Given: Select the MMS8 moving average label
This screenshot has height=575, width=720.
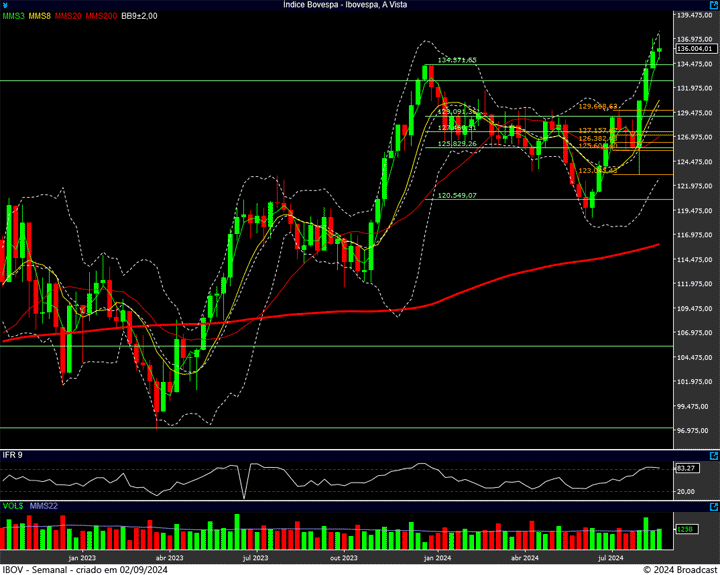Looking at the screenshot, I should click(39, 16).
